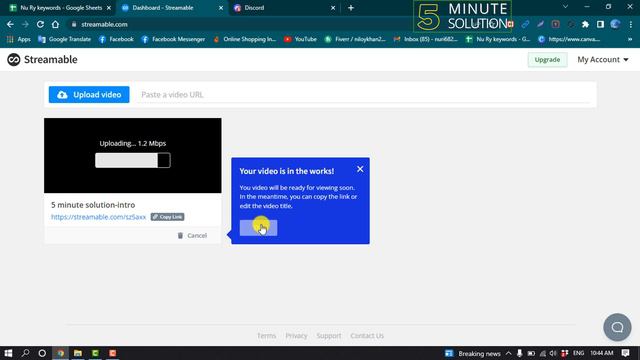Image resolution: width=640 pixels, height=360 pixels.
Task: Click the browser home icon
Action: pos(55,24)
